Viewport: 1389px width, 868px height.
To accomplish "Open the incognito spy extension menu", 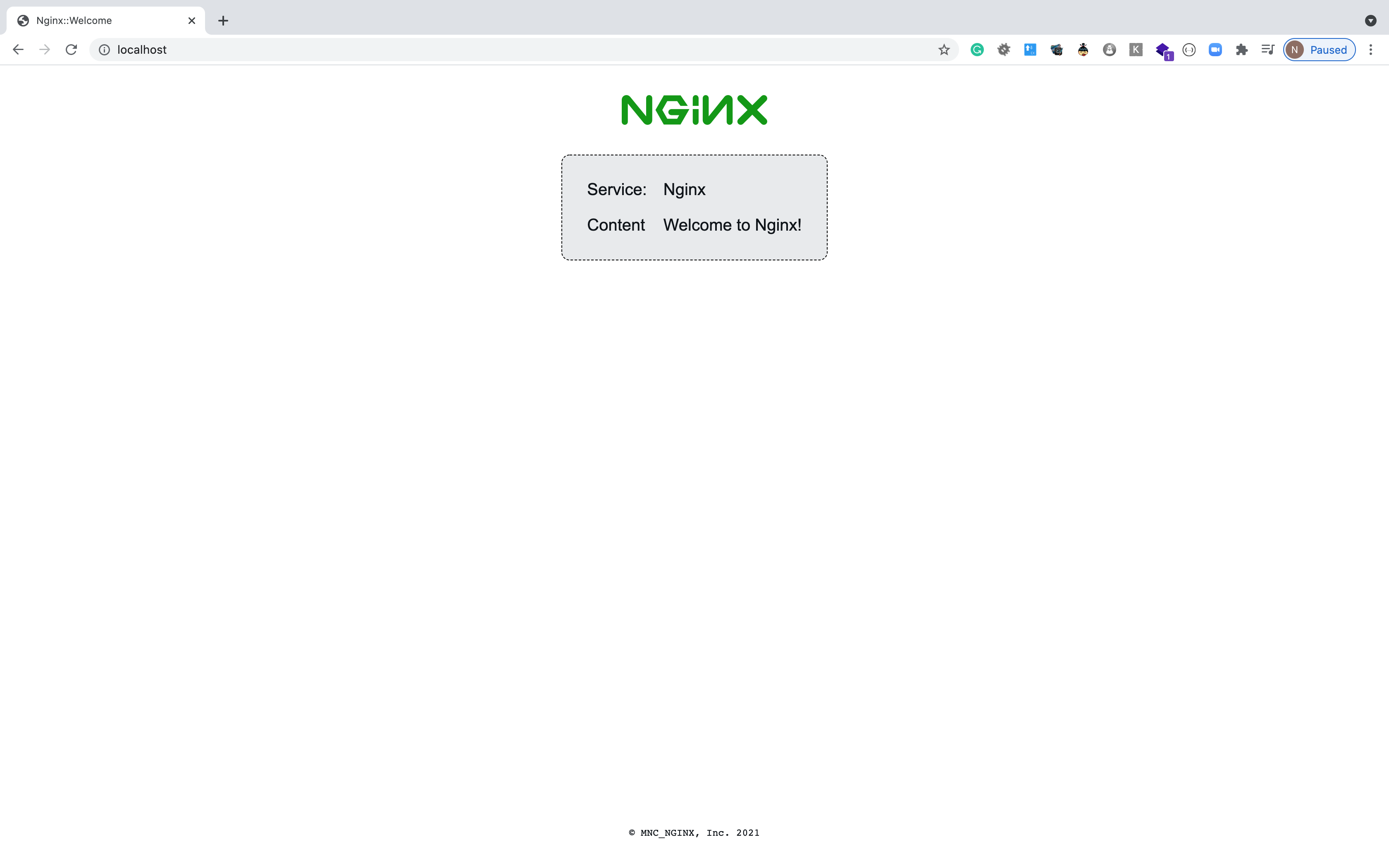I will pyautogui.click(x=1109, y=49).
